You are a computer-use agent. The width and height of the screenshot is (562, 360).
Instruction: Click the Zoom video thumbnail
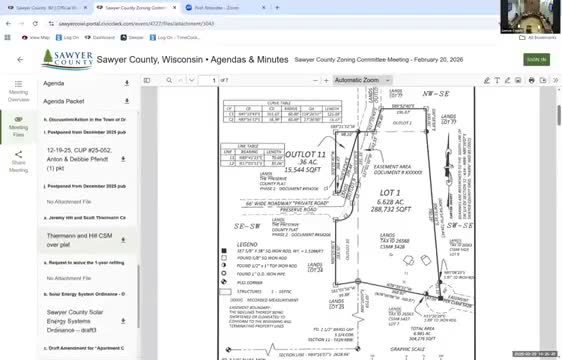click(x=530, y=16)
